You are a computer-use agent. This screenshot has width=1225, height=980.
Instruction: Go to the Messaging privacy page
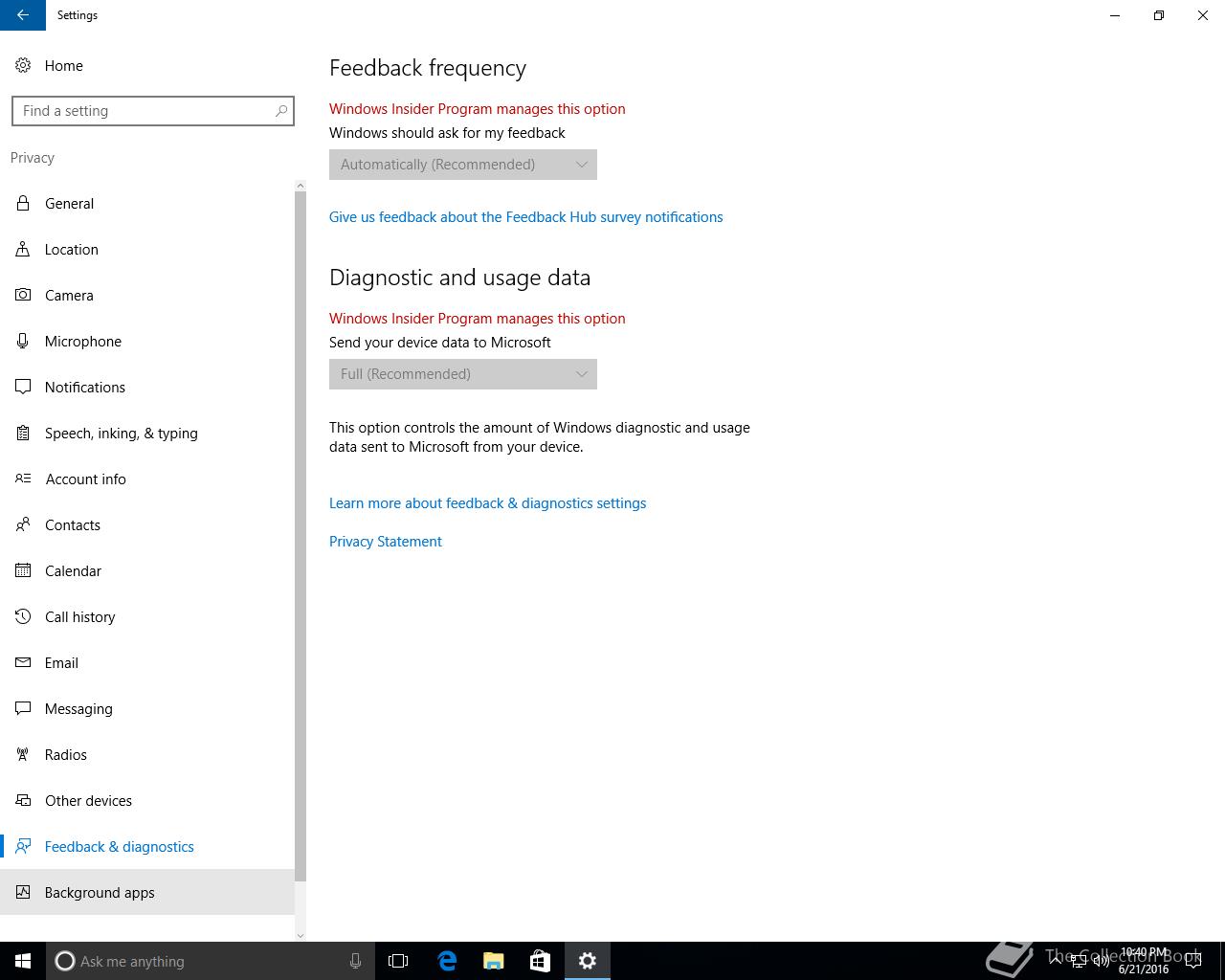[x=147, y=708]
